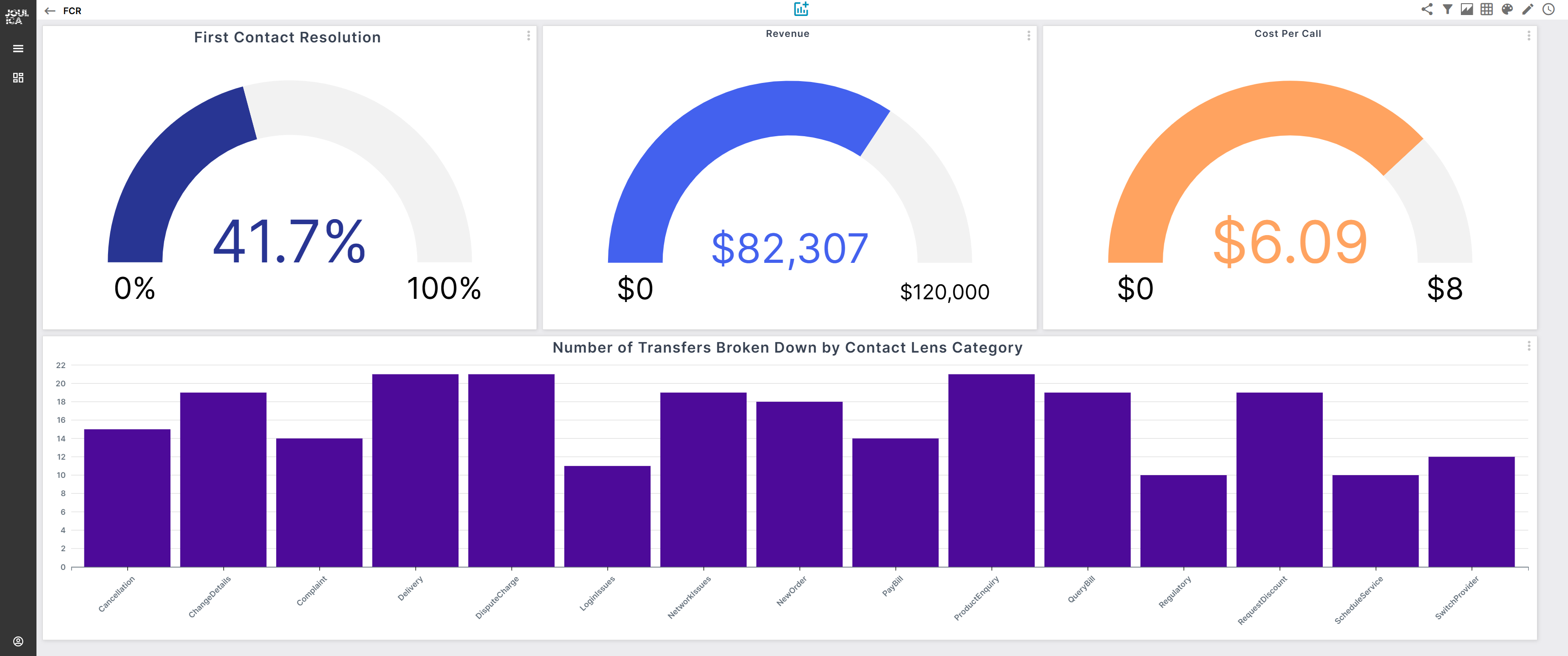Click the ScheduleService axis label
The height and width of the screenshot is (656, 1568).
pyautogui.click(x=1359, y=600)
